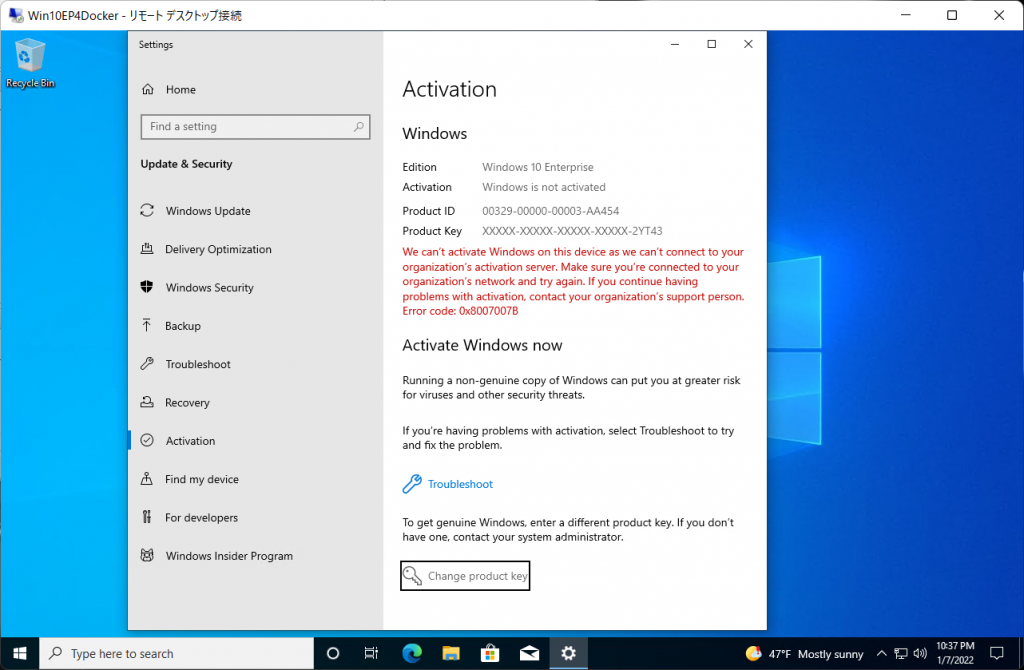
Task: Click the volume speaker icon
Action: click(920, 654)
